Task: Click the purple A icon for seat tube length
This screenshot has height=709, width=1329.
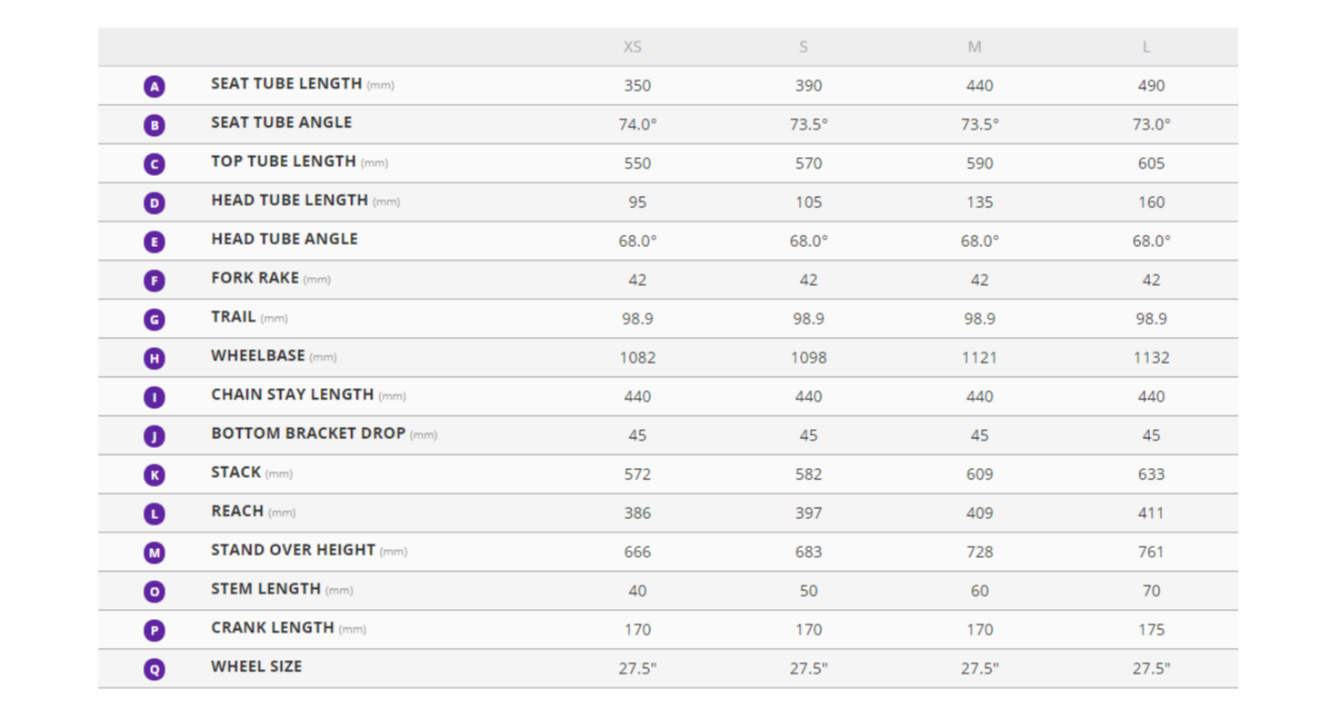Action: coord(154,87)
